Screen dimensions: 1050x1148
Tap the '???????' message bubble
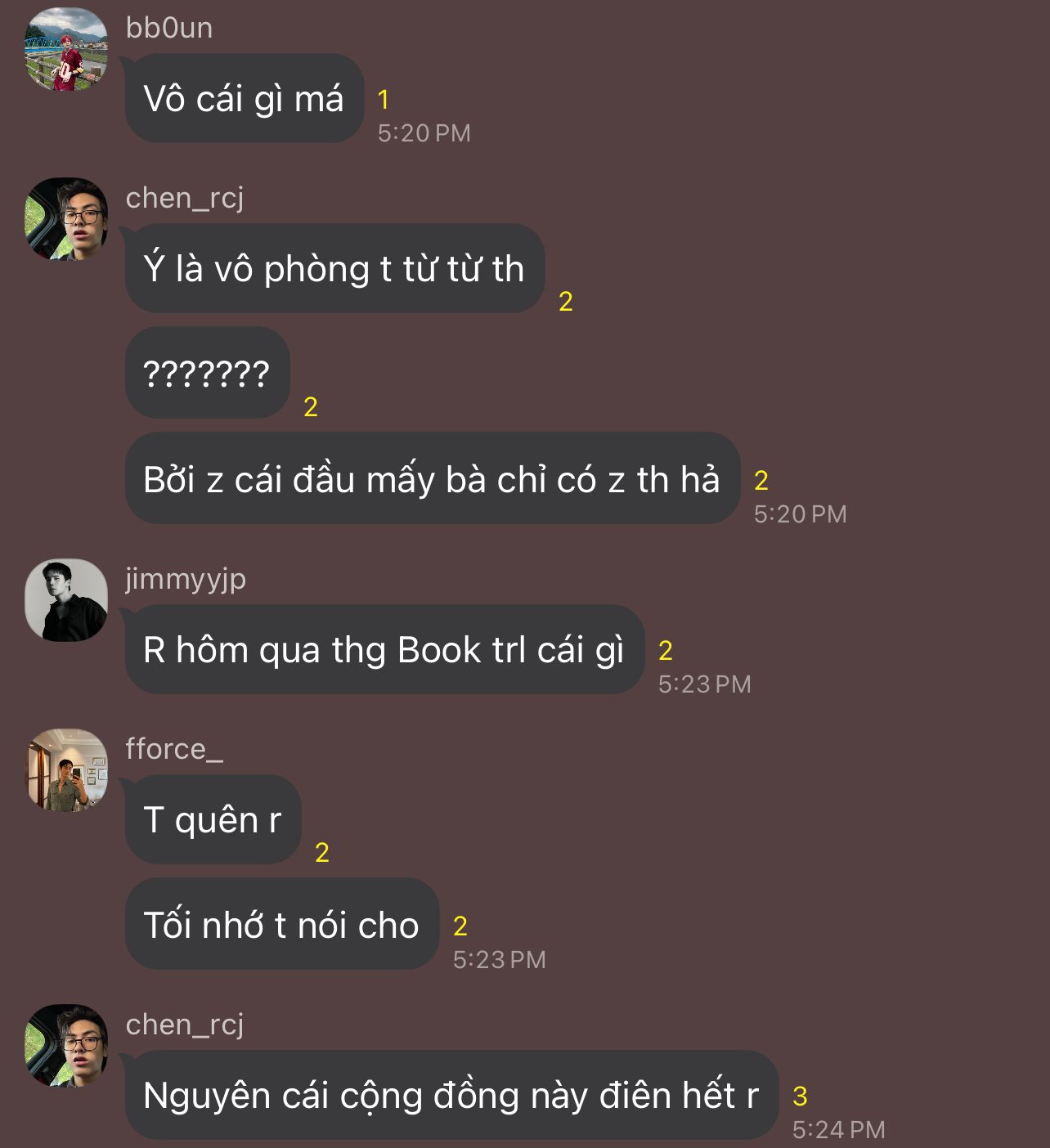point(208,374)
